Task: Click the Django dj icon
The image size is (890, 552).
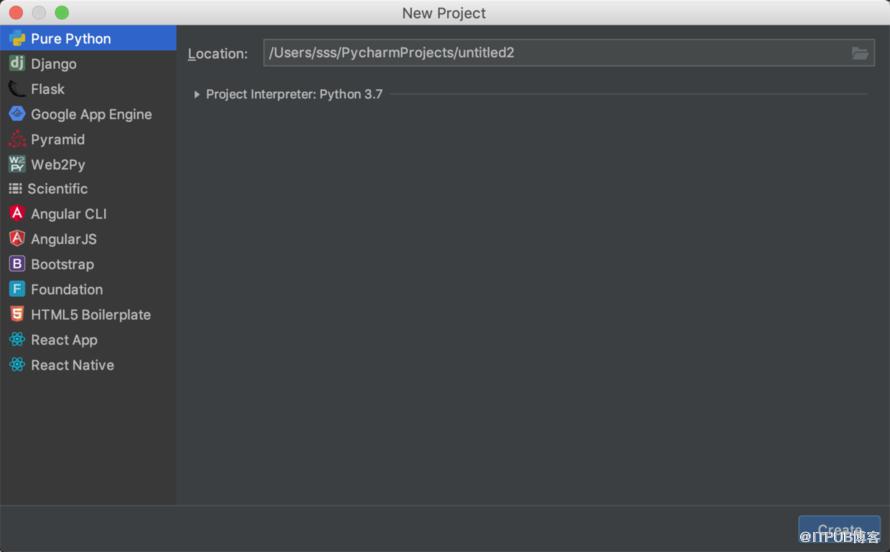Action: tap(17, 63)
